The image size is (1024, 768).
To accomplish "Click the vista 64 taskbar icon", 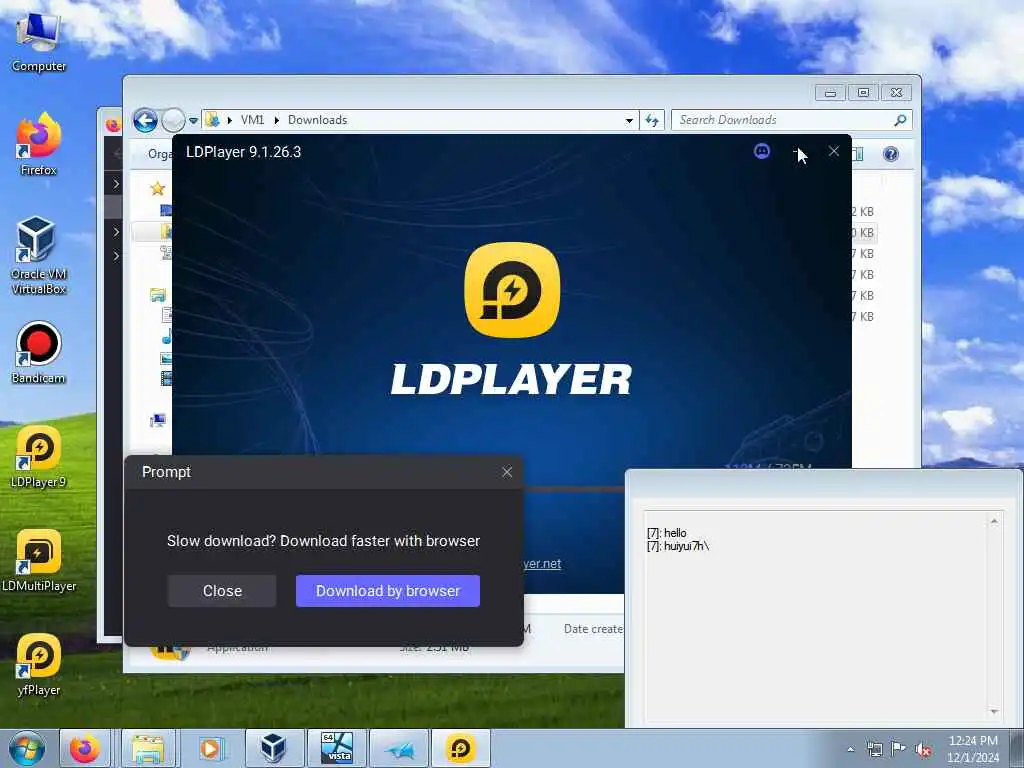I will [x=337, y=748].
